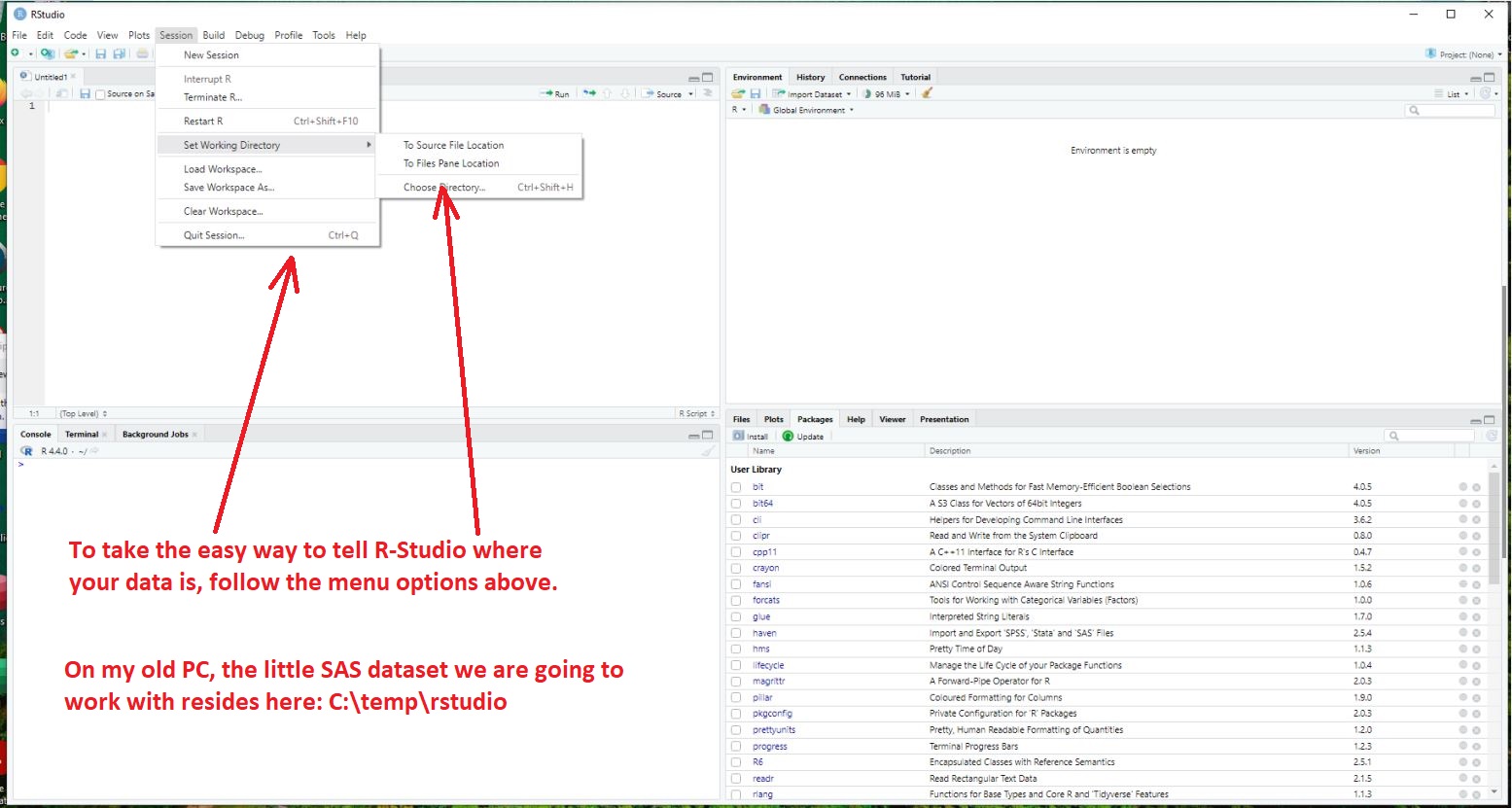Save the Untitled1 script with the disk icon

pyautogui.click(x=85, y=94)
